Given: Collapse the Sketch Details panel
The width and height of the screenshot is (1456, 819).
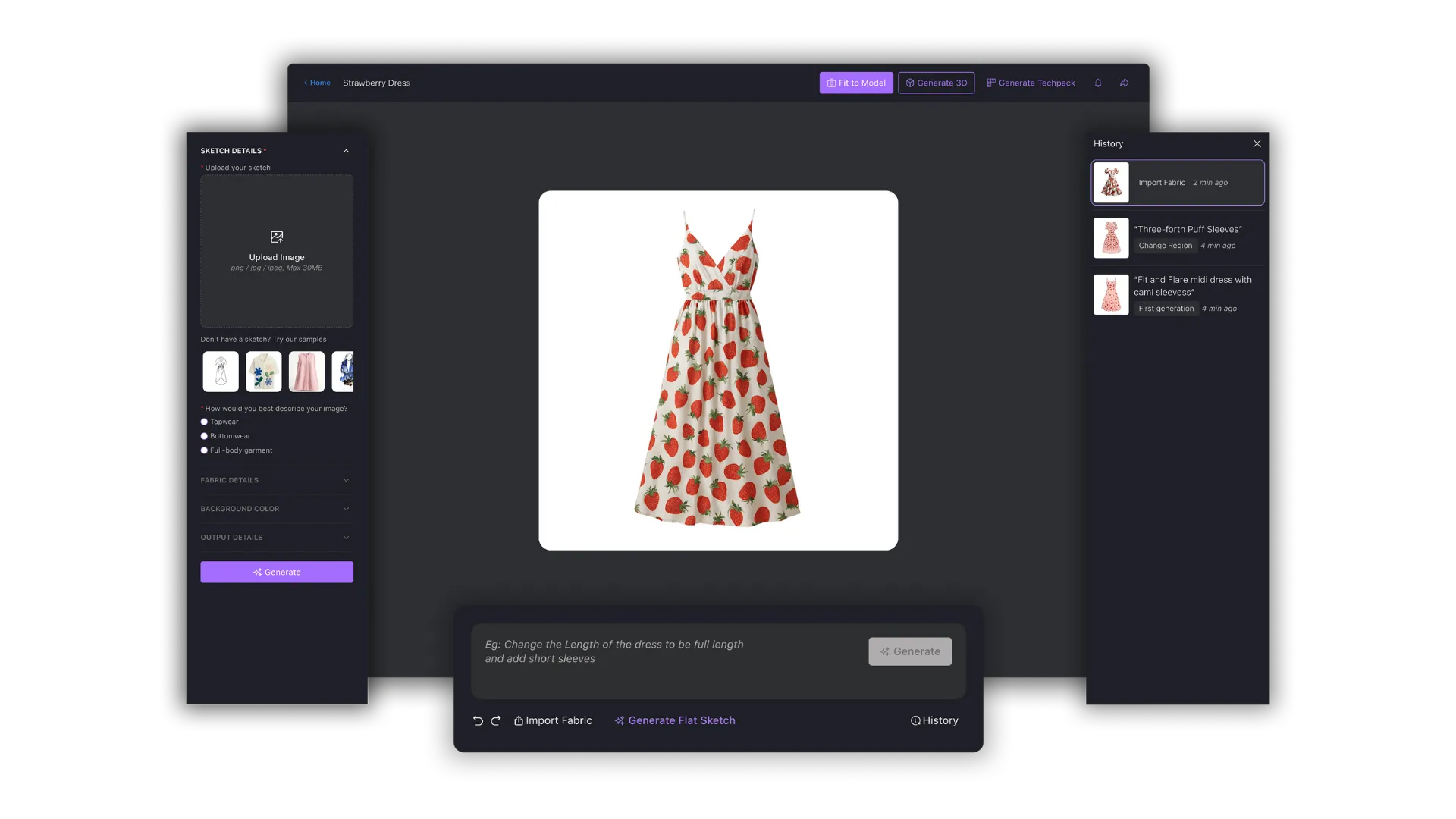Looking at the screenshot, I should click(346, 151).
